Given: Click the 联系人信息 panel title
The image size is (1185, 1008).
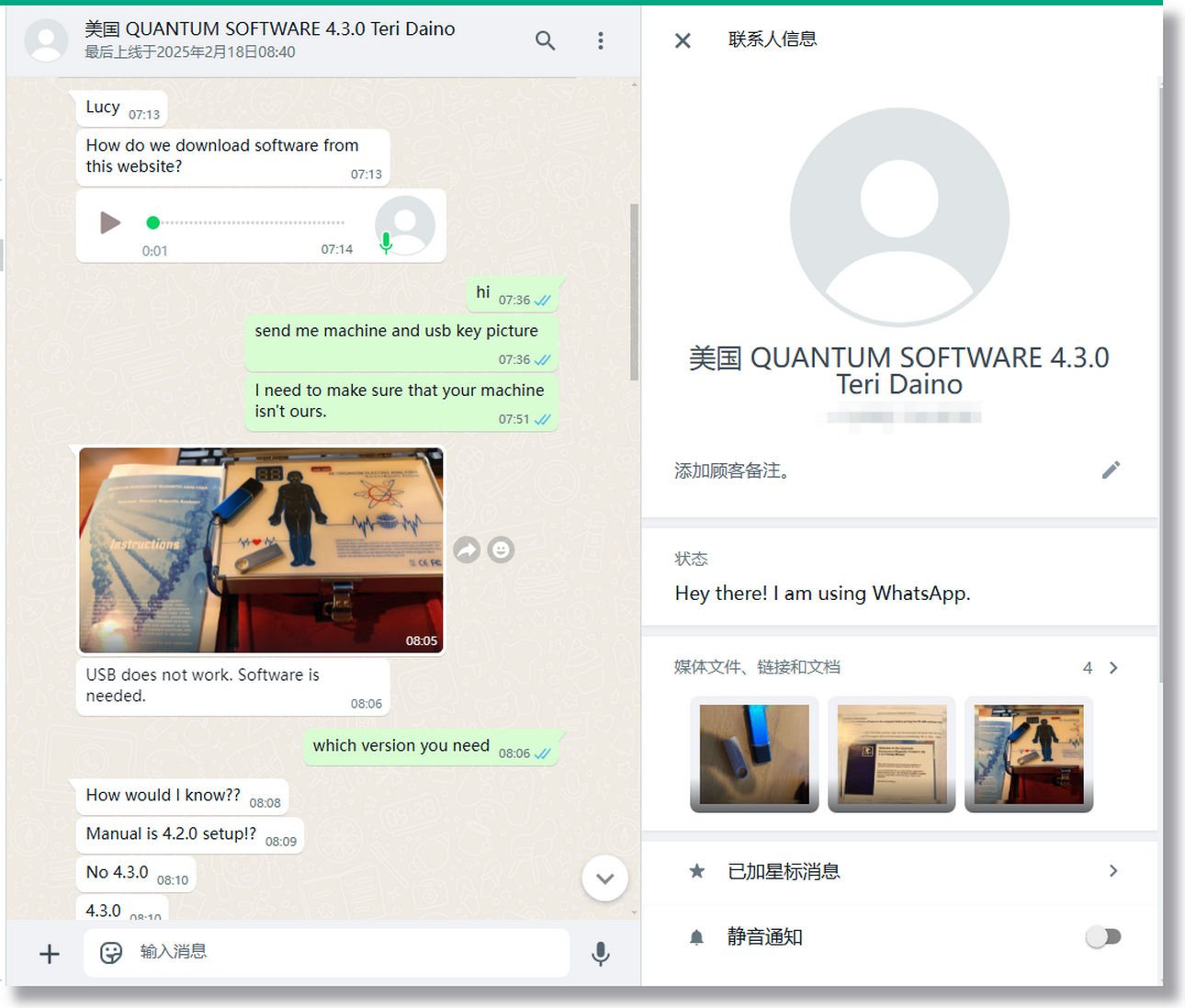Looking at the screenshot, I should tap(773, 40).
